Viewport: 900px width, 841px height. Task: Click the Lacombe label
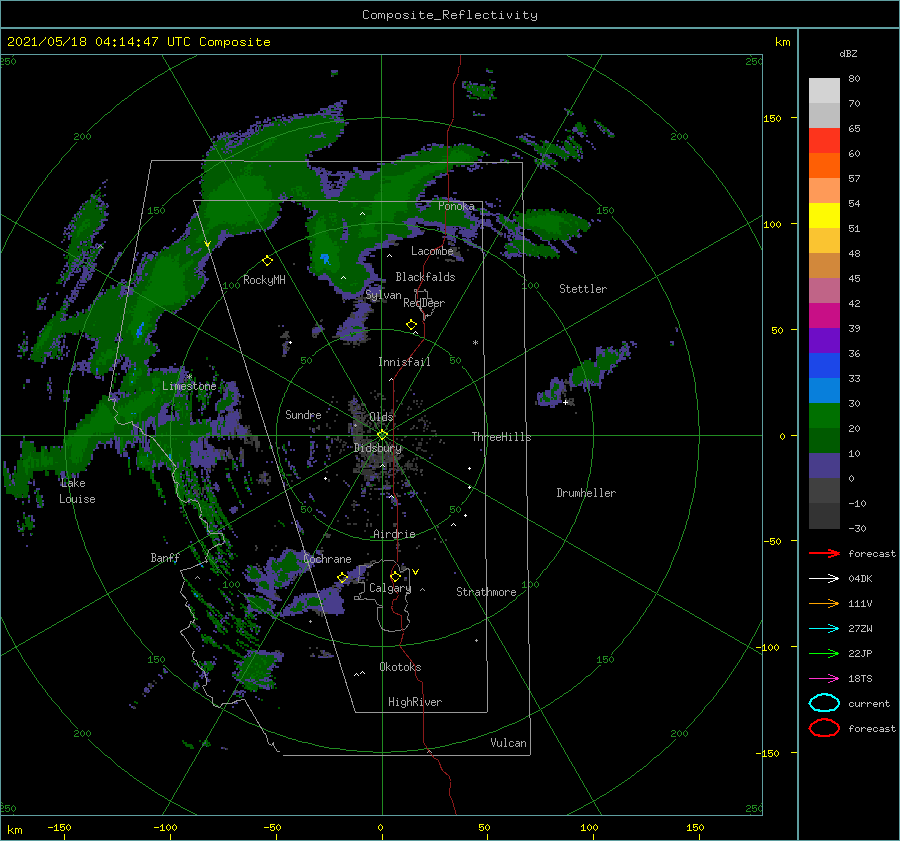click(432, 251)
